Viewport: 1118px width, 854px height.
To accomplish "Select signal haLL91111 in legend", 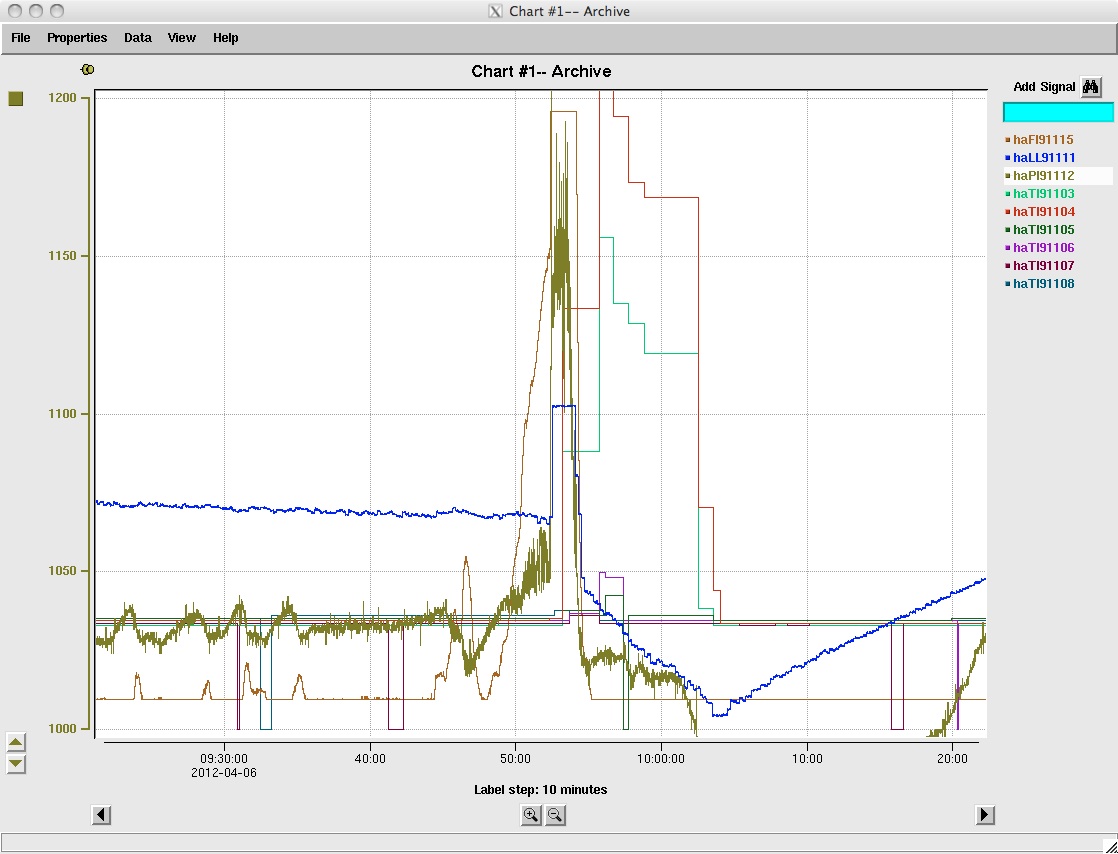I will click(1044, 158).
